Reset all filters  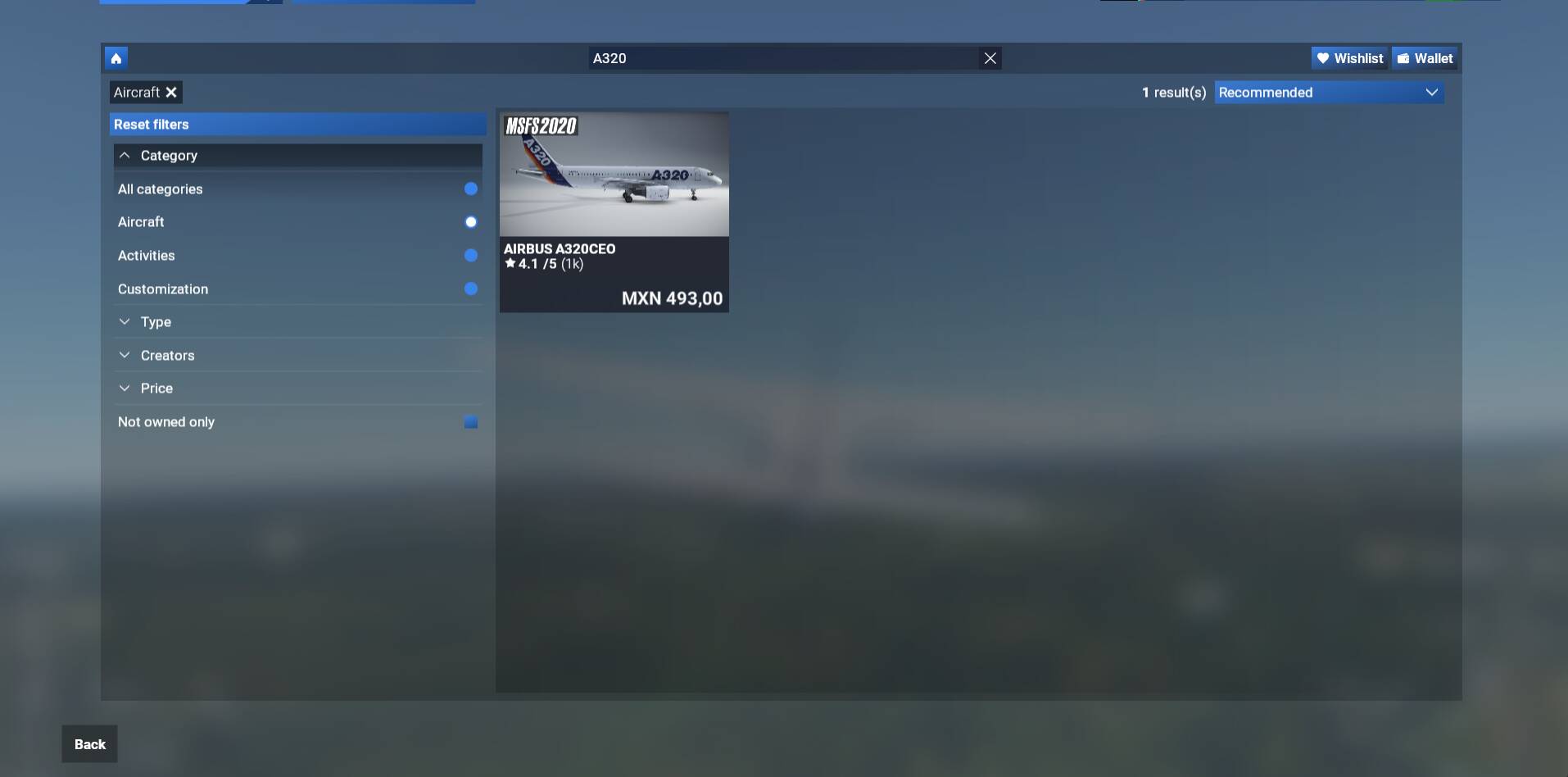[x=298, y=125]
